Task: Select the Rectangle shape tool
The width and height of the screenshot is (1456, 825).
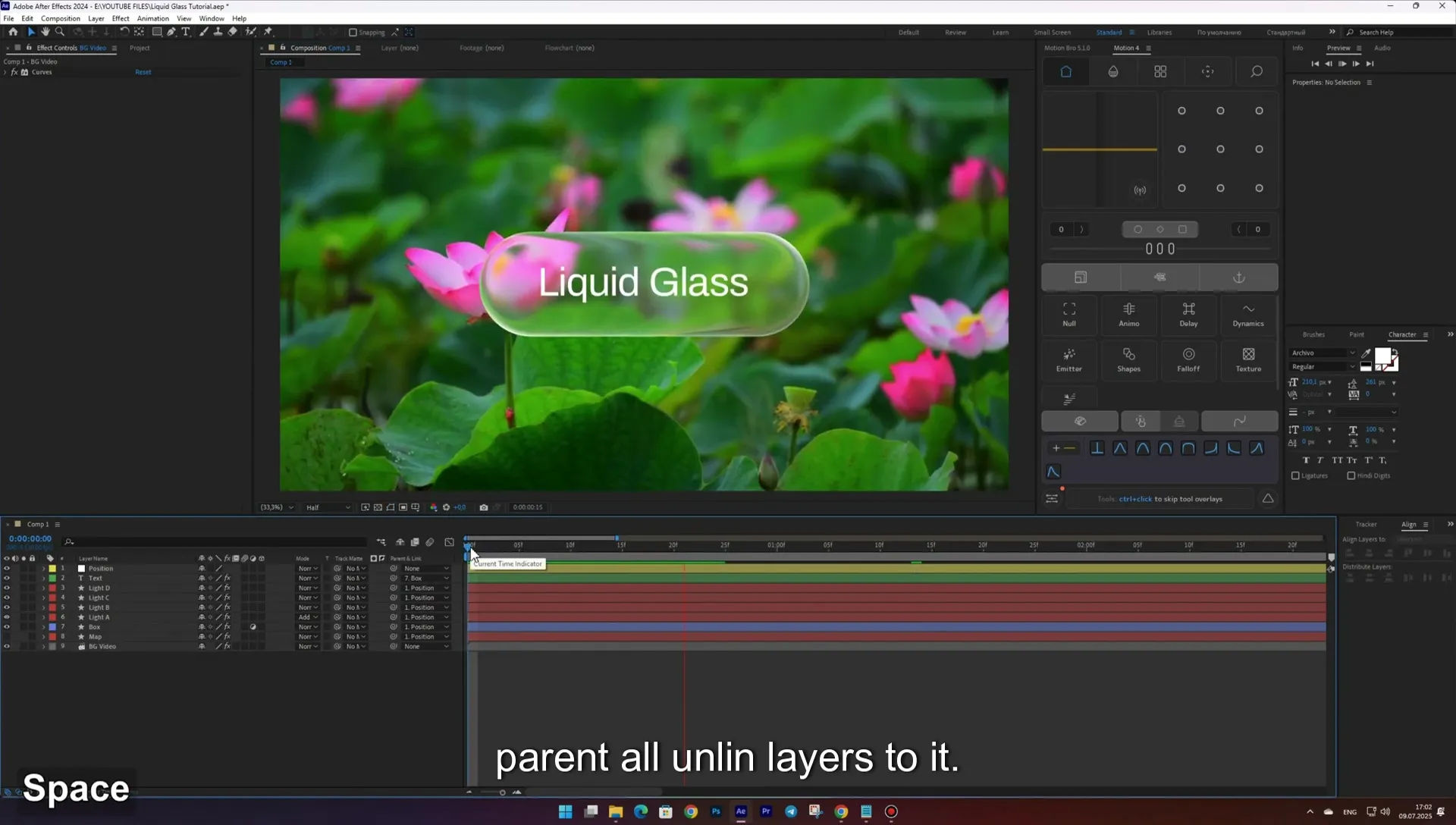Action: coord(157,32)
